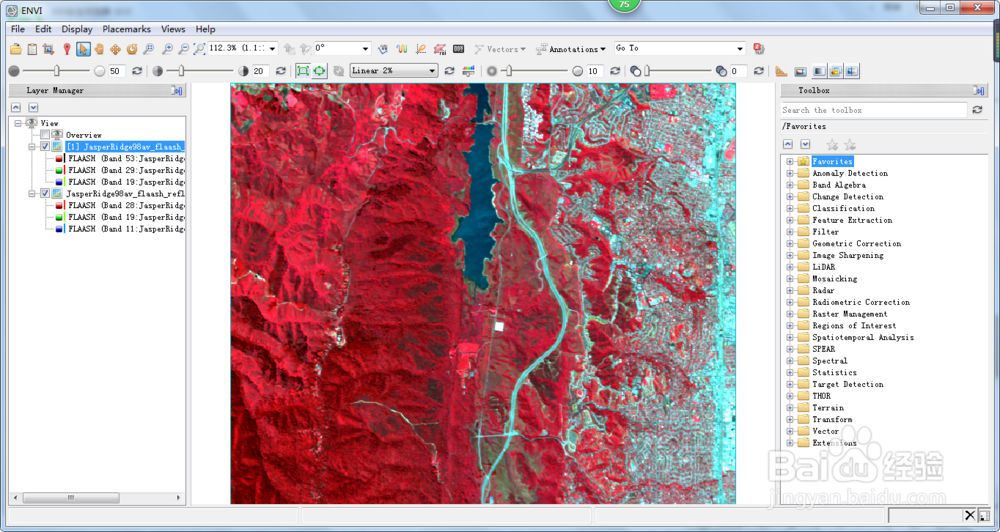1000x532 pixels.
Task: Collapse the View tree node
Action: click(18, 123)
